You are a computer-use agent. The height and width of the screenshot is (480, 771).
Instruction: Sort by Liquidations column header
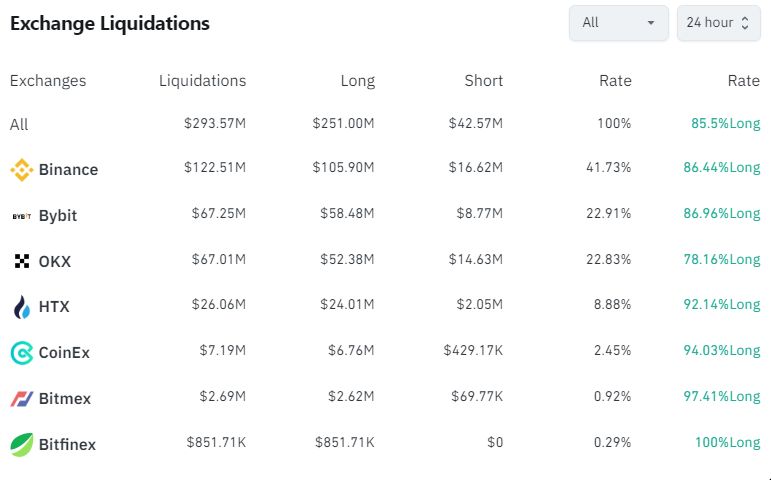tap(202, 81)
